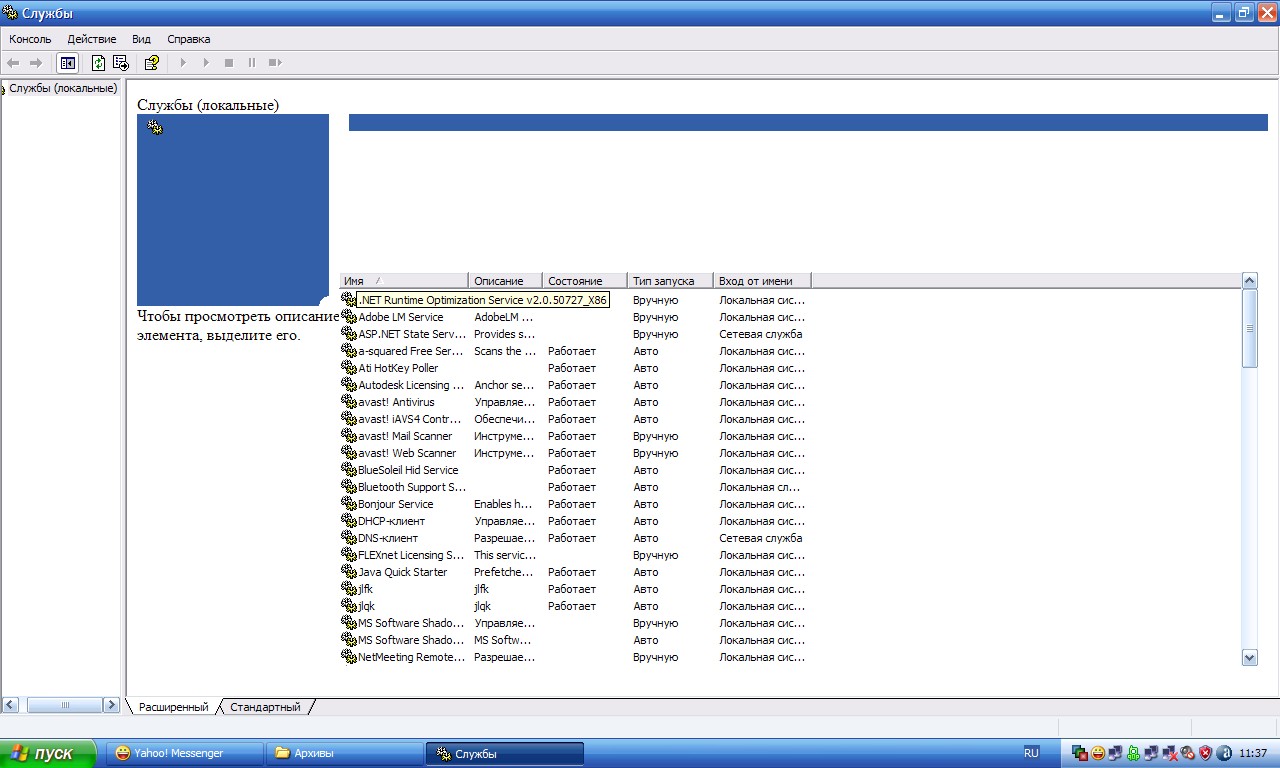The height and width of the screenshot is (768, 1280).
Task: Switch to Архивы taskbar button
Action: (x=345, y=753)
